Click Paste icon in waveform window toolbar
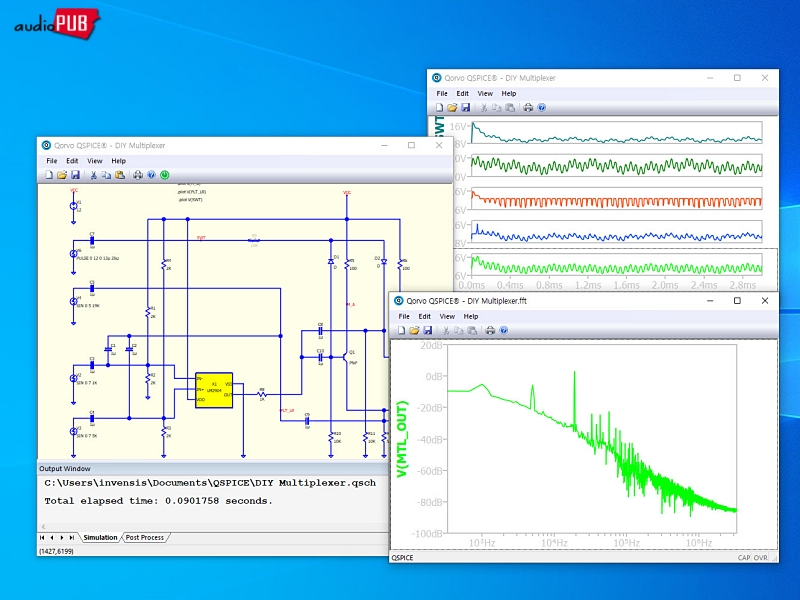Viewport: 800px width, 600px height. (510, 108)
